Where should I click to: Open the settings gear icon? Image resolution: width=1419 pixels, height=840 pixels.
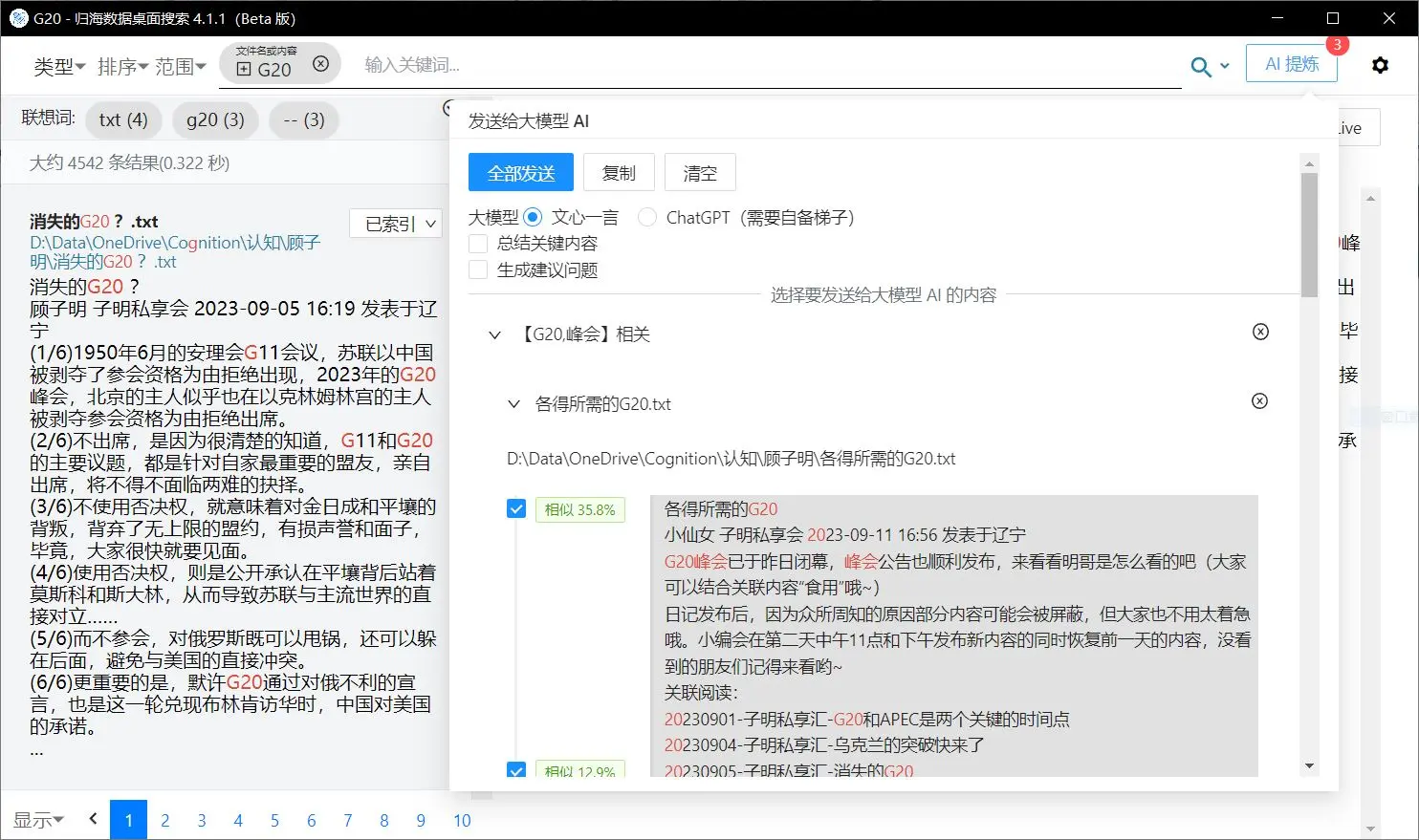(1380, 65)
